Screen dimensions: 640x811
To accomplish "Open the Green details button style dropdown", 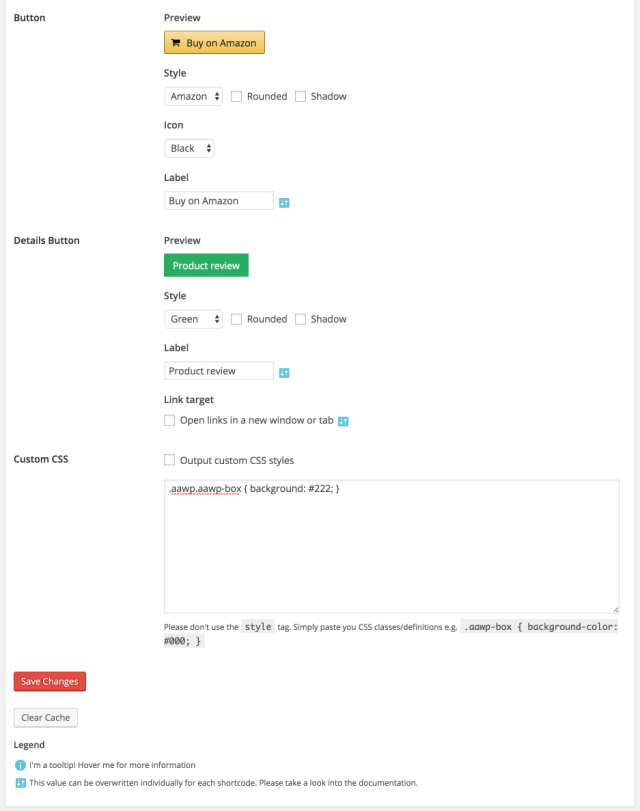I will coord(194,319).
